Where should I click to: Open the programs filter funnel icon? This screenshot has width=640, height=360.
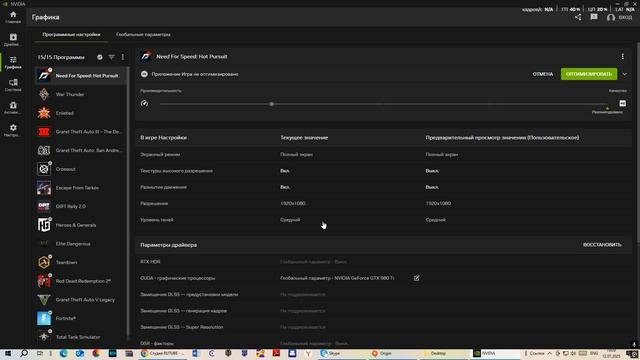pyautogui.click(x=111, y=57)
